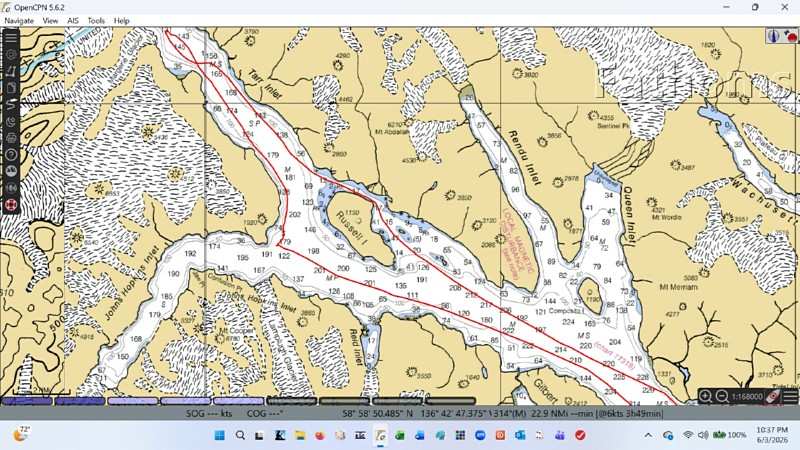Click the OpenCPN taskbar icon
This screenshot has height=450, width=800.
tap(380, 435)
